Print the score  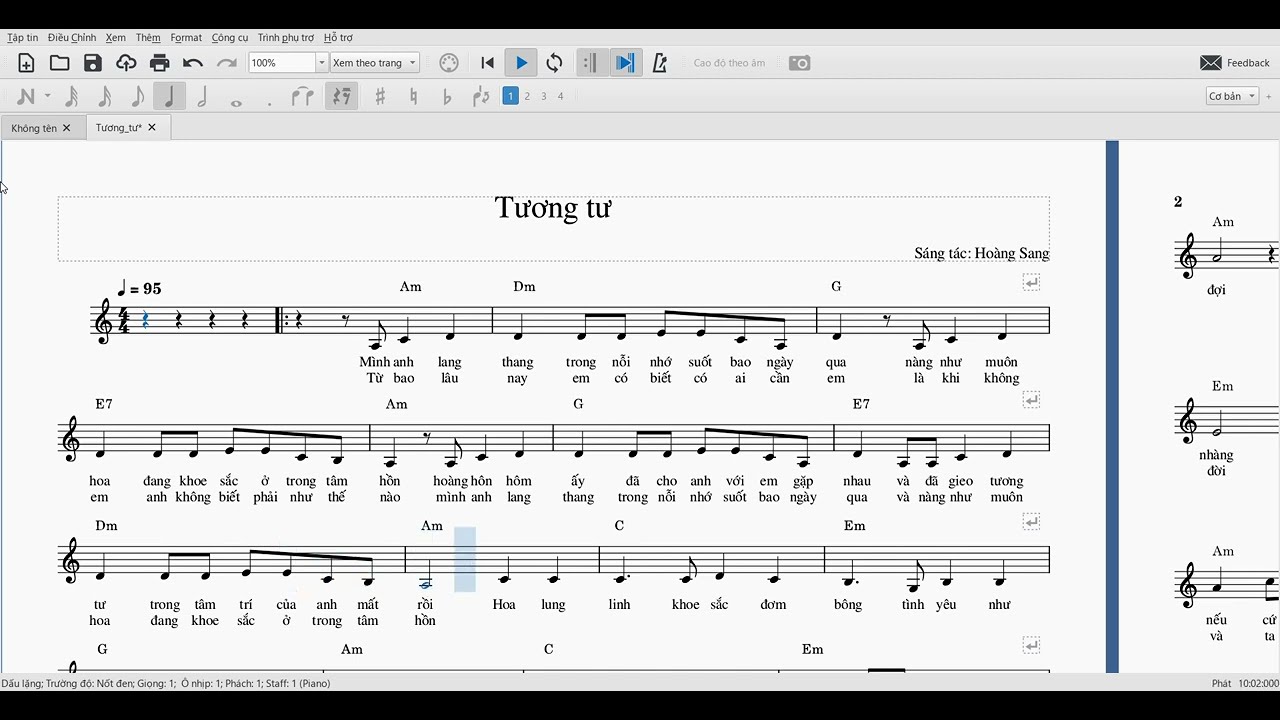click(x=159, y=63)
